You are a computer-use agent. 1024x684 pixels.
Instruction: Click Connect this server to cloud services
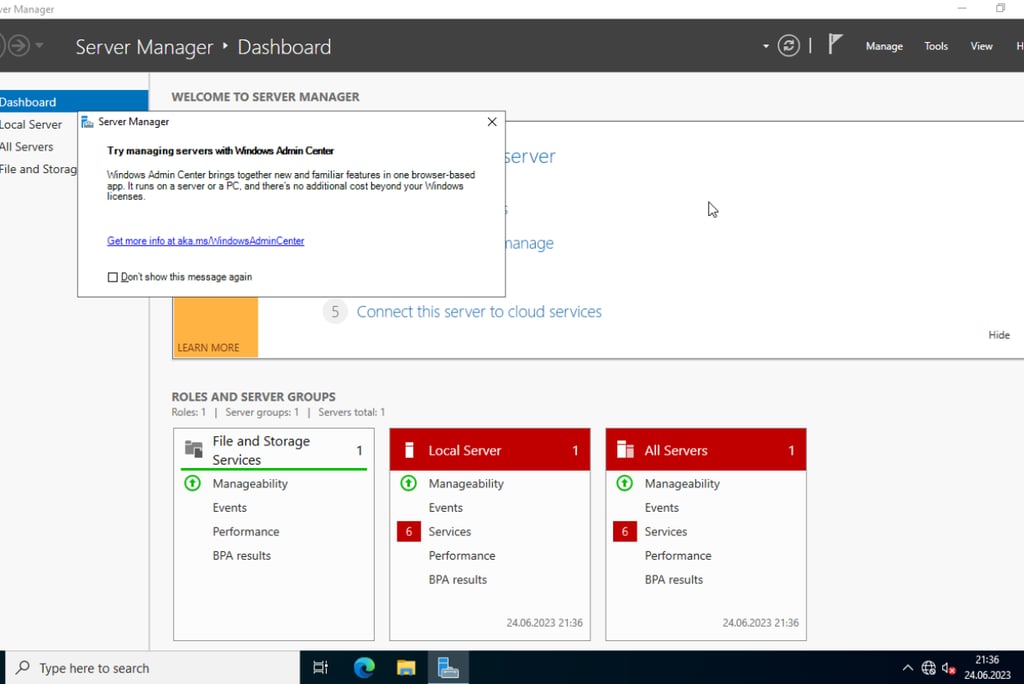(x=479, y=312)
